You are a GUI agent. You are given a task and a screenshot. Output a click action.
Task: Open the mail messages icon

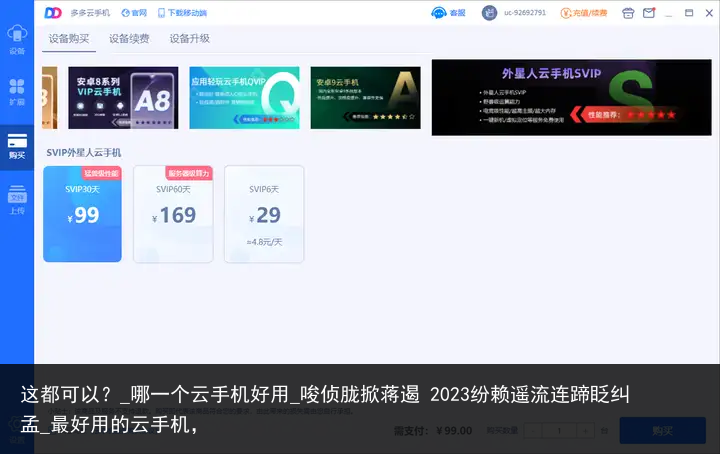649,13
